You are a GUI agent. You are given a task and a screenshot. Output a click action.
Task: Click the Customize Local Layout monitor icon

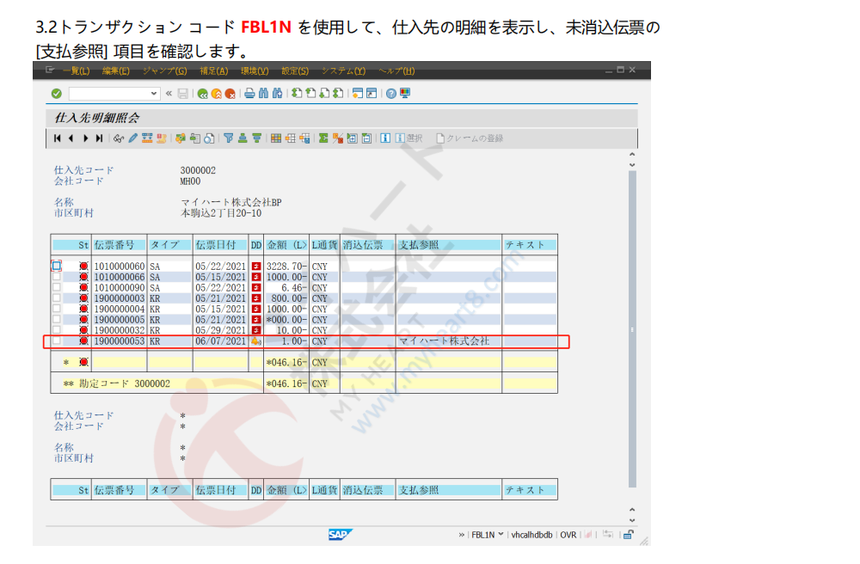pos(405,93)
